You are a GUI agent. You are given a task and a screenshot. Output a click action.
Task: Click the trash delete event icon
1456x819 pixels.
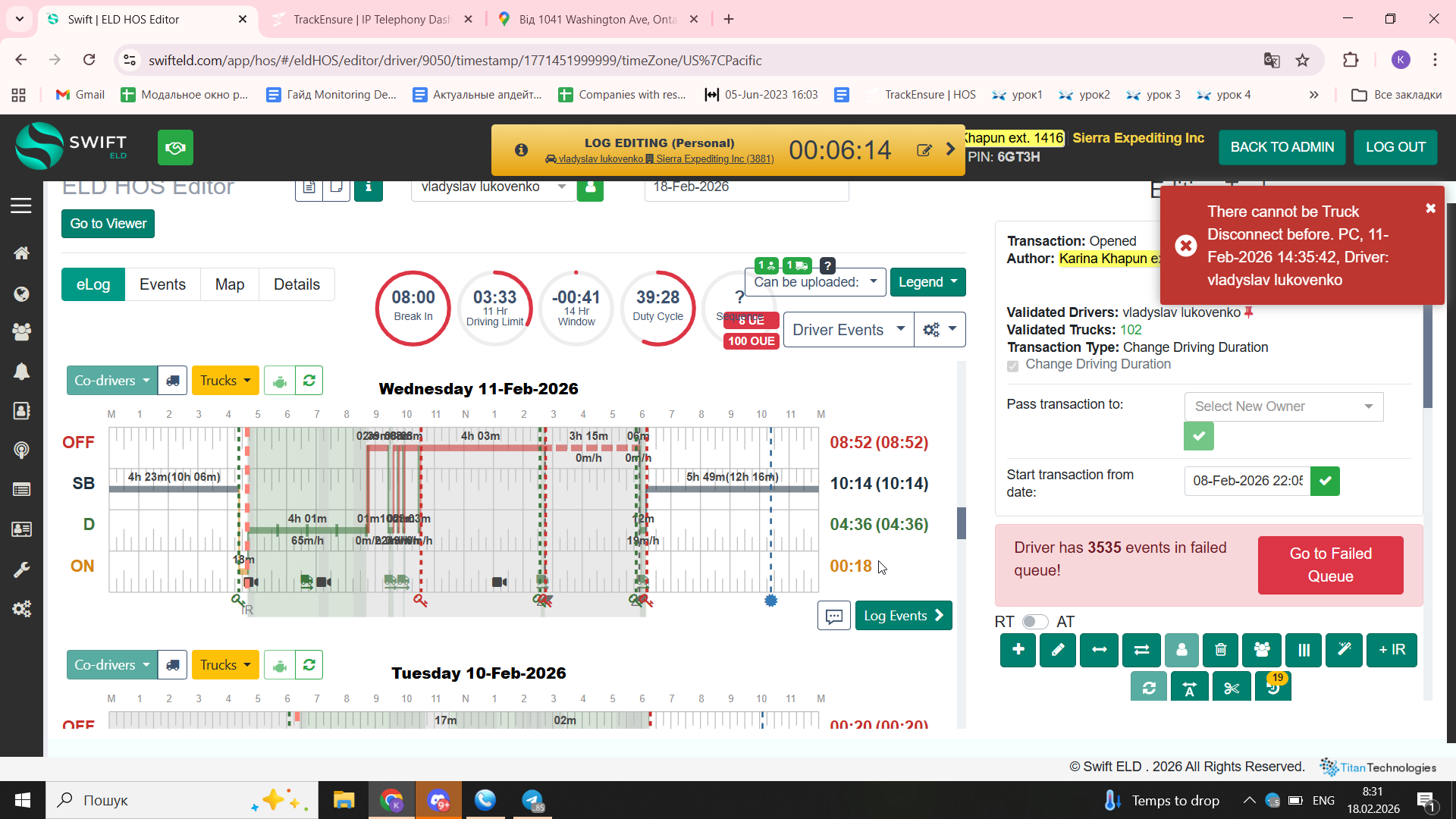tap(1220, 650)
